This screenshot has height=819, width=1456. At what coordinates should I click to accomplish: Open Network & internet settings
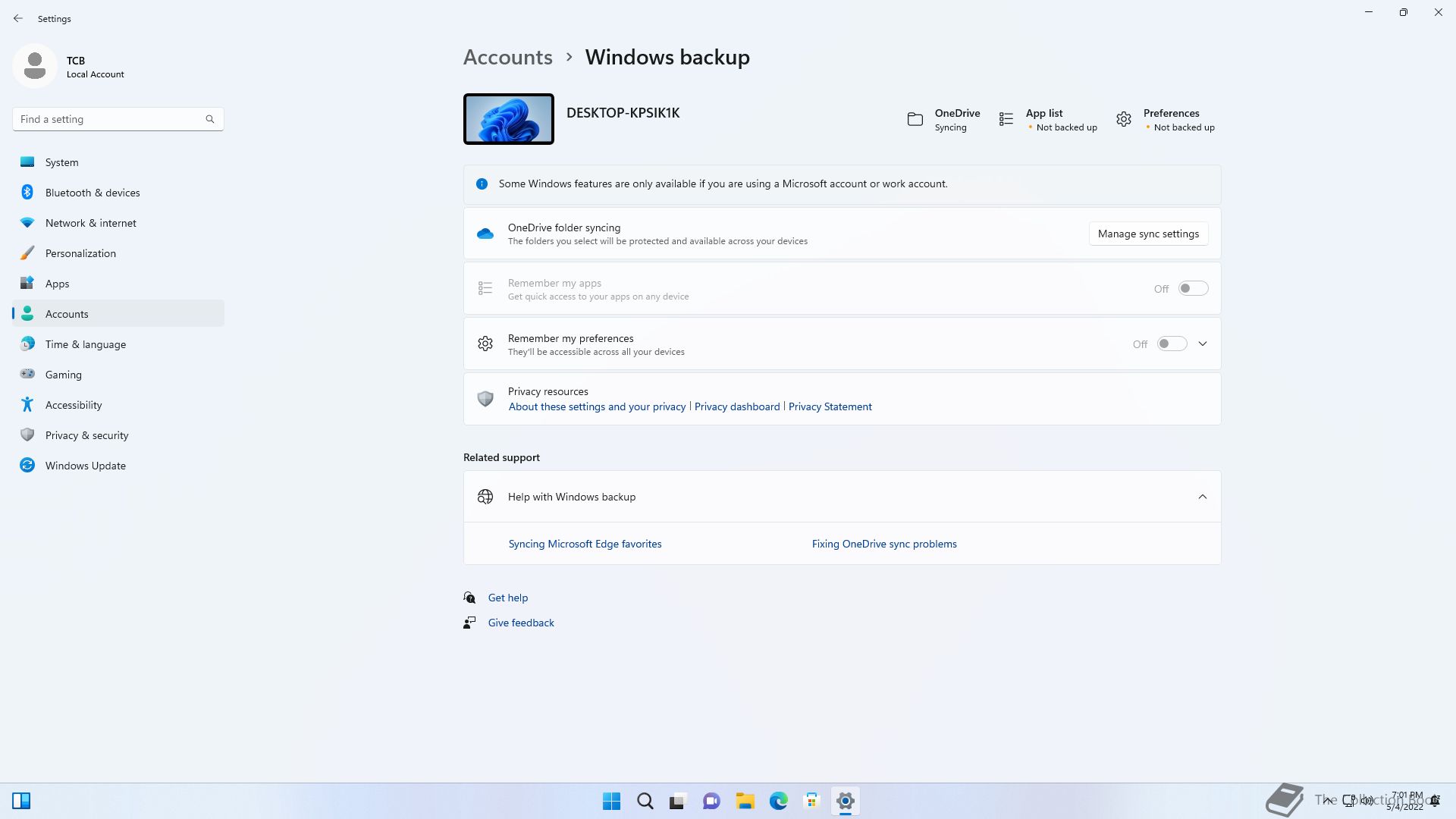coord(118,223)
